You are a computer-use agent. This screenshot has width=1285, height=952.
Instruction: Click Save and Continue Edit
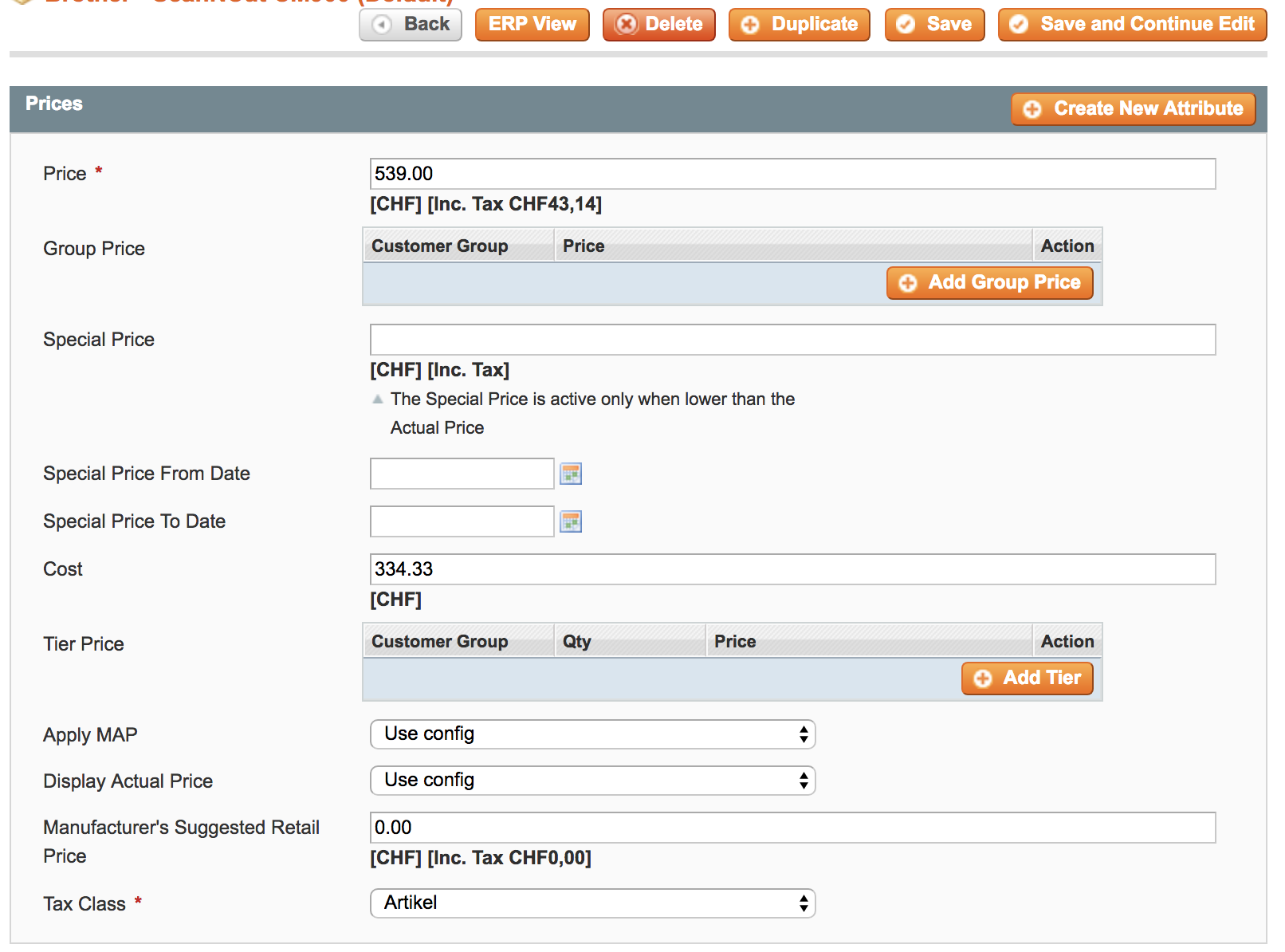[x=1130, y=25]
